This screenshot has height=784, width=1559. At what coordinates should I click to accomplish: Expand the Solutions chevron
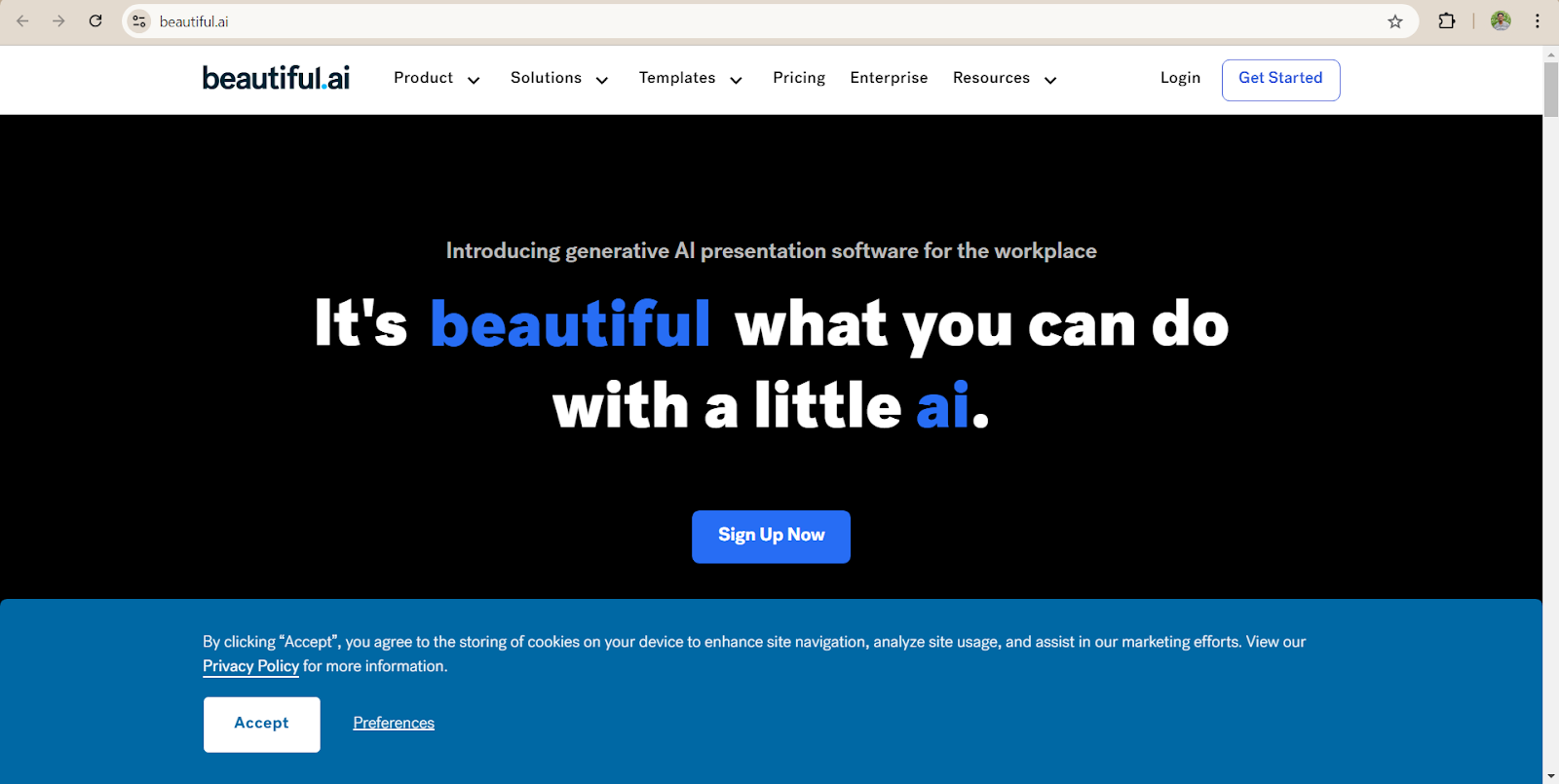(602, 80)
